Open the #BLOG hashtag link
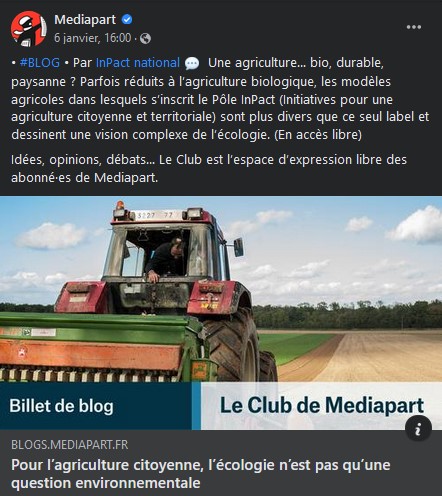 pos(40,63)
